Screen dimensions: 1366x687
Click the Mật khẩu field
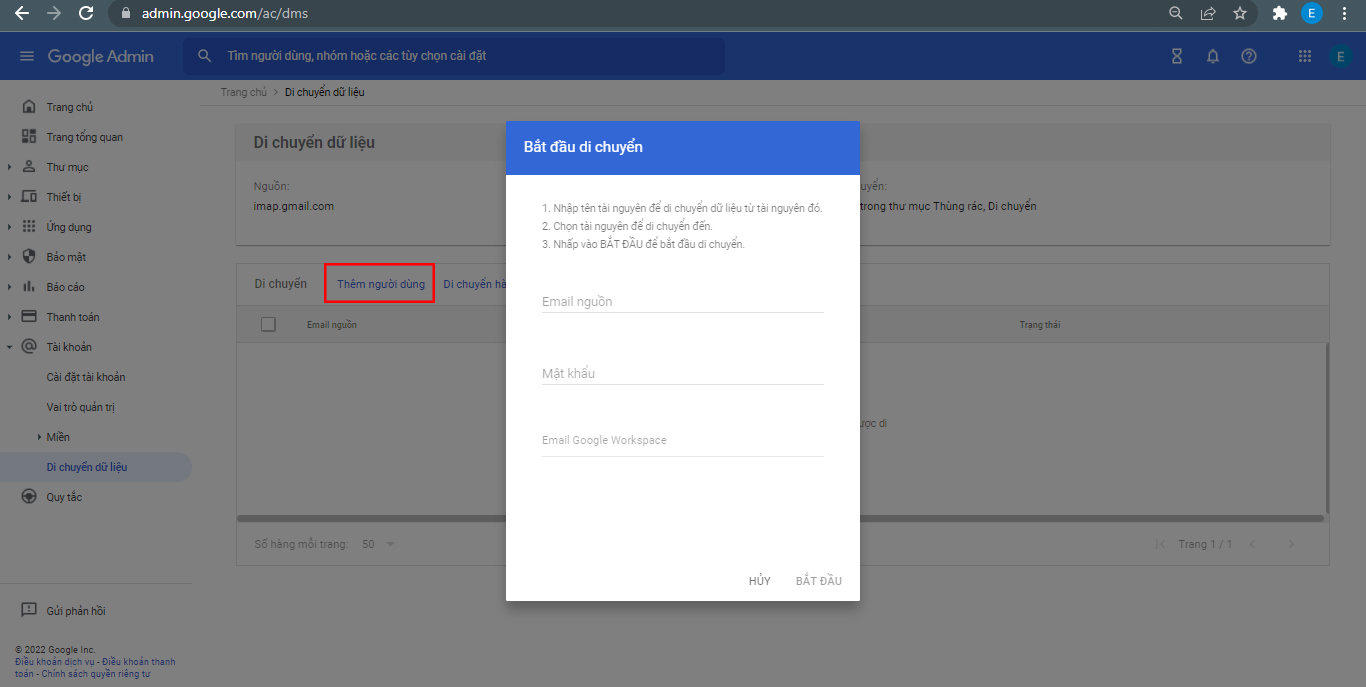point(682,373)
